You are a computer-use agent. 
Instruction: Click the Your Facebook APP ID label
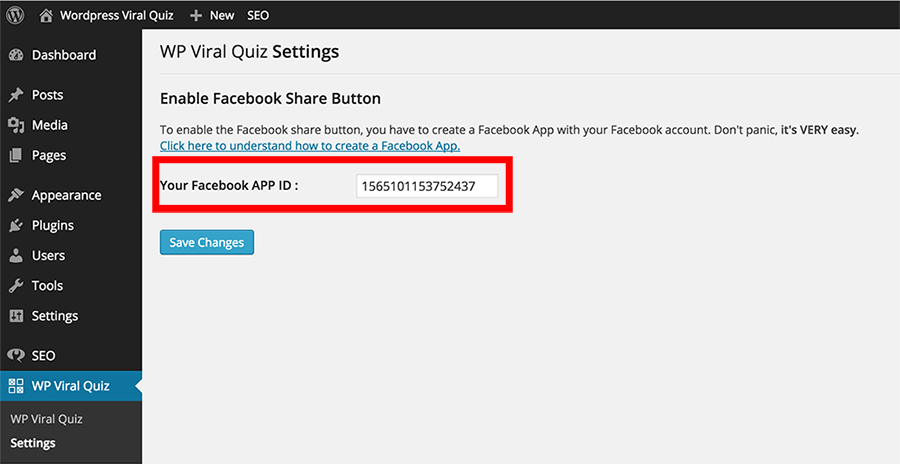(x=229, y=185)
